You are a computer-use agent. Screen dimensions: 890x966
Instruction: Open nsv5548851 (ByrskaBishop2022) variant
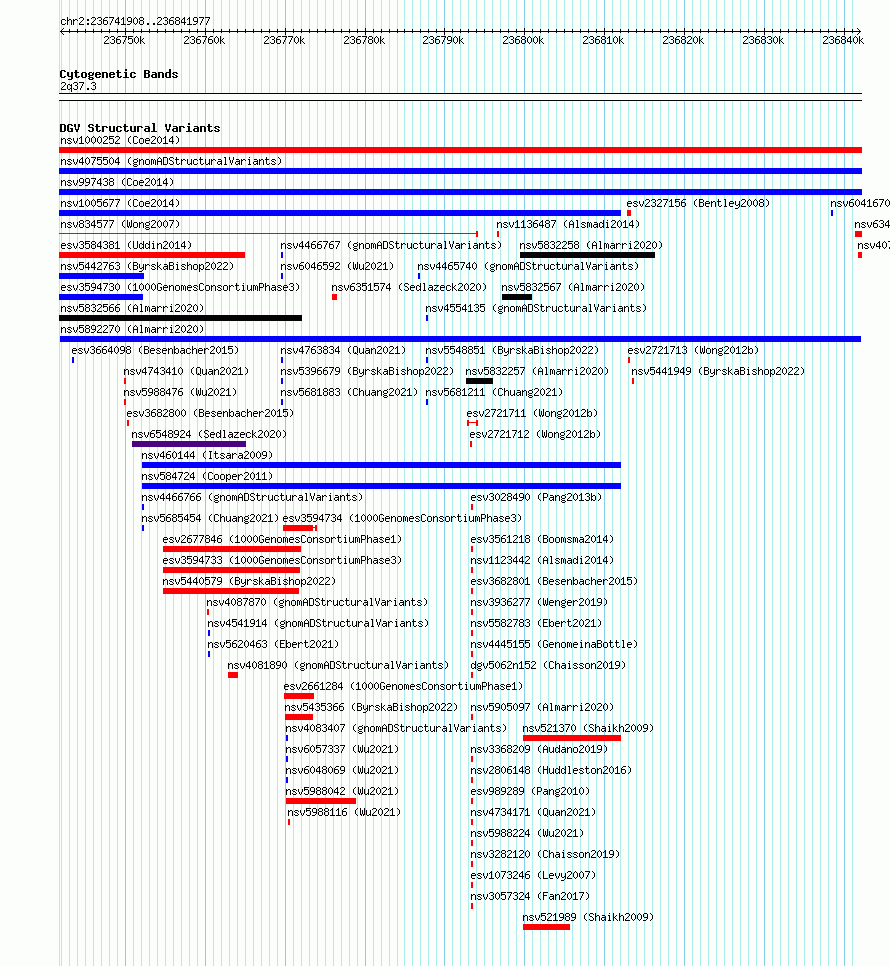click(512, 350)
